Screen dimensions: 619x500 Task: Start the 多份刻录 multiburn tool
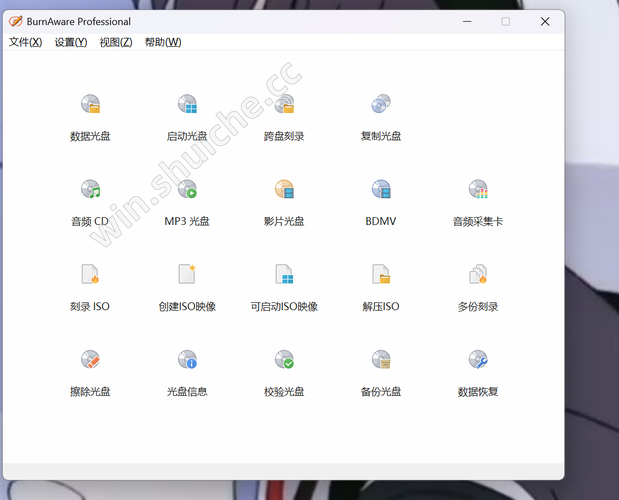(478, 288)
